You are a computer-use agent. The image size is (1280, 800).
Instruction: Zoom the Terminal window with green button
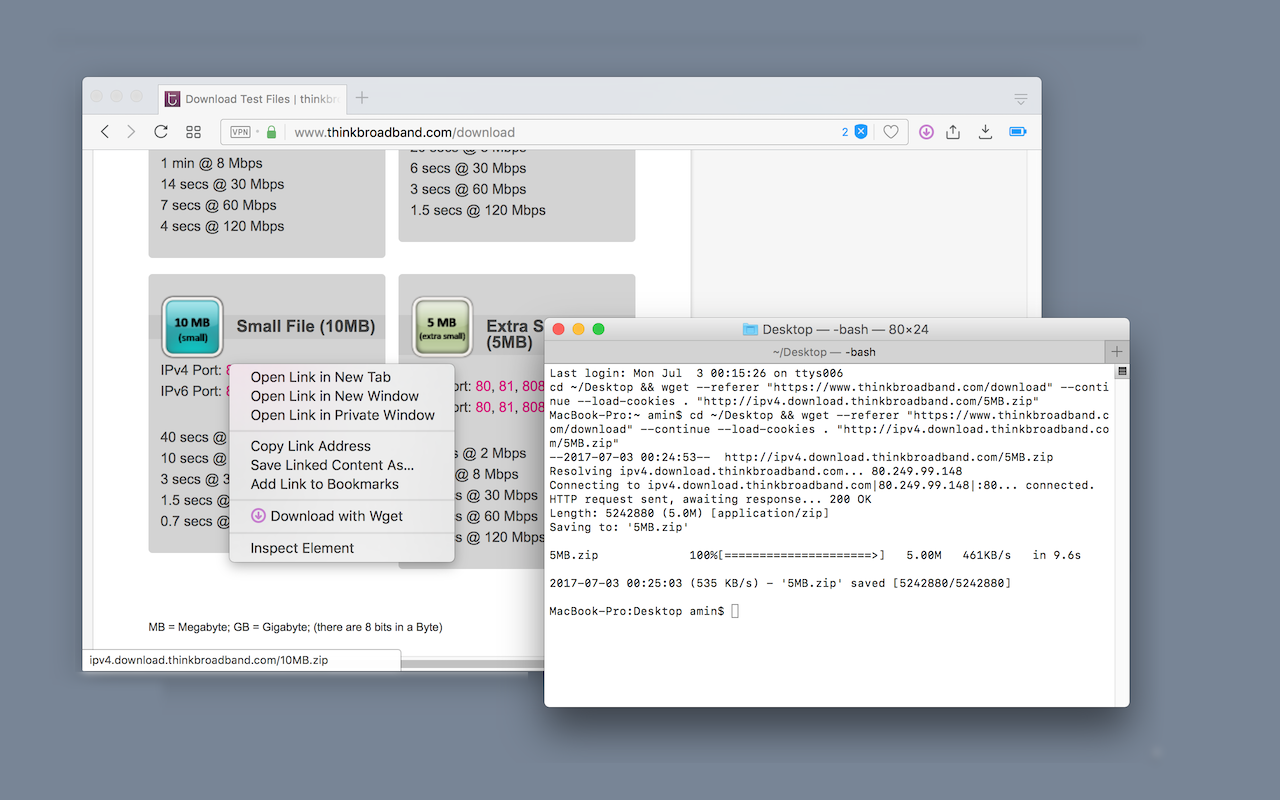pos(599,329)
